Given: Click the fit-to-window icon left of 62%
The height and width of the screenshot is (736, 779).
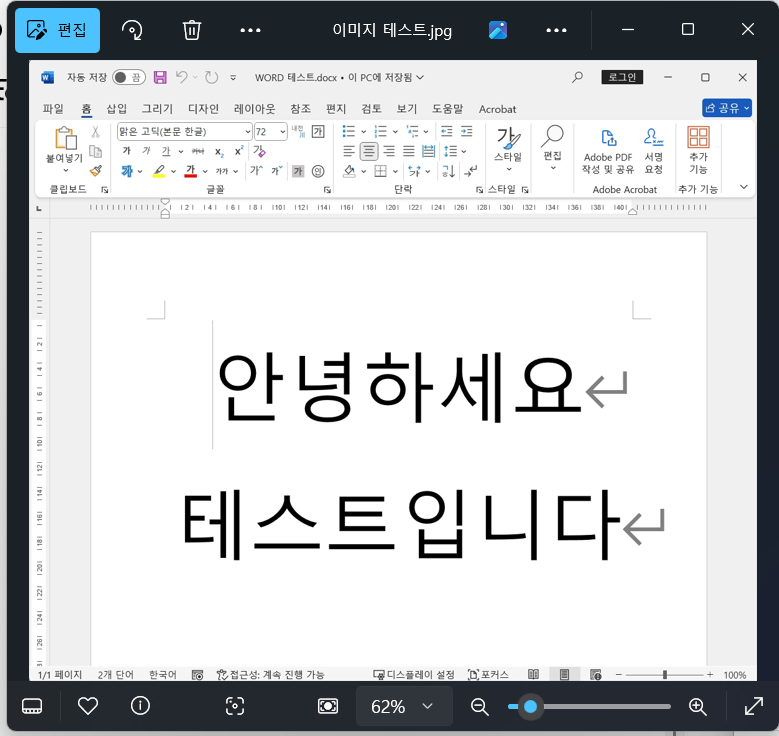Looking at the screenshot, I should pos(328,706).
